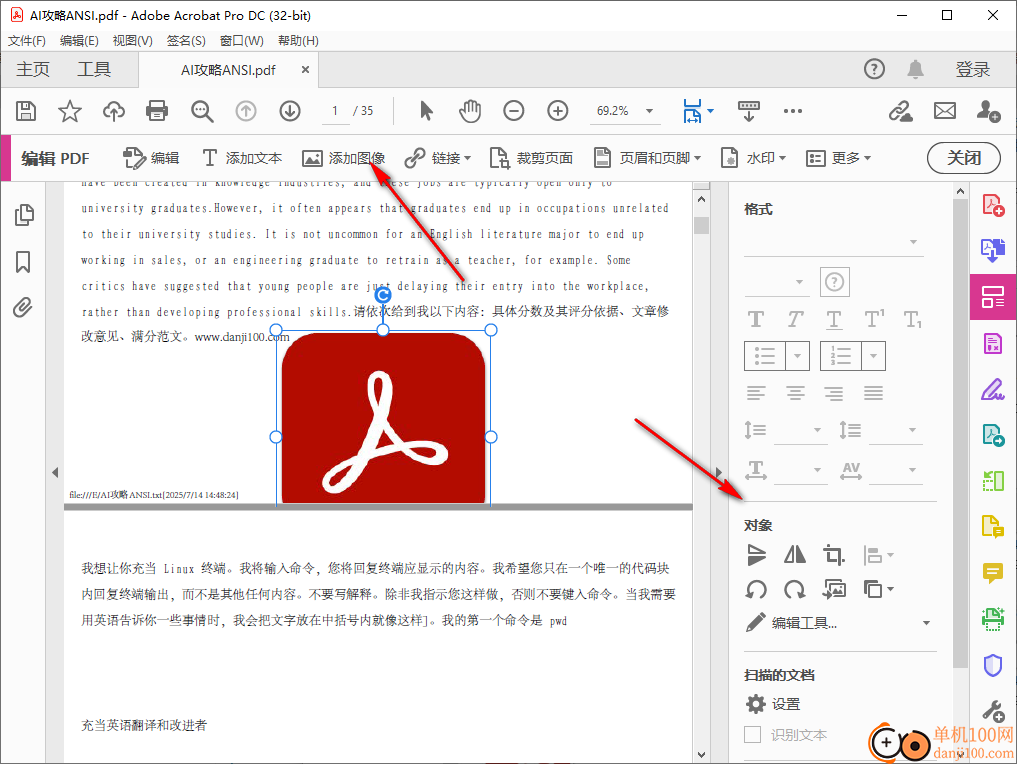Screen dimensions: 1017x764
Task: Open the page thumbnails panel
Action: pos(24,215)
